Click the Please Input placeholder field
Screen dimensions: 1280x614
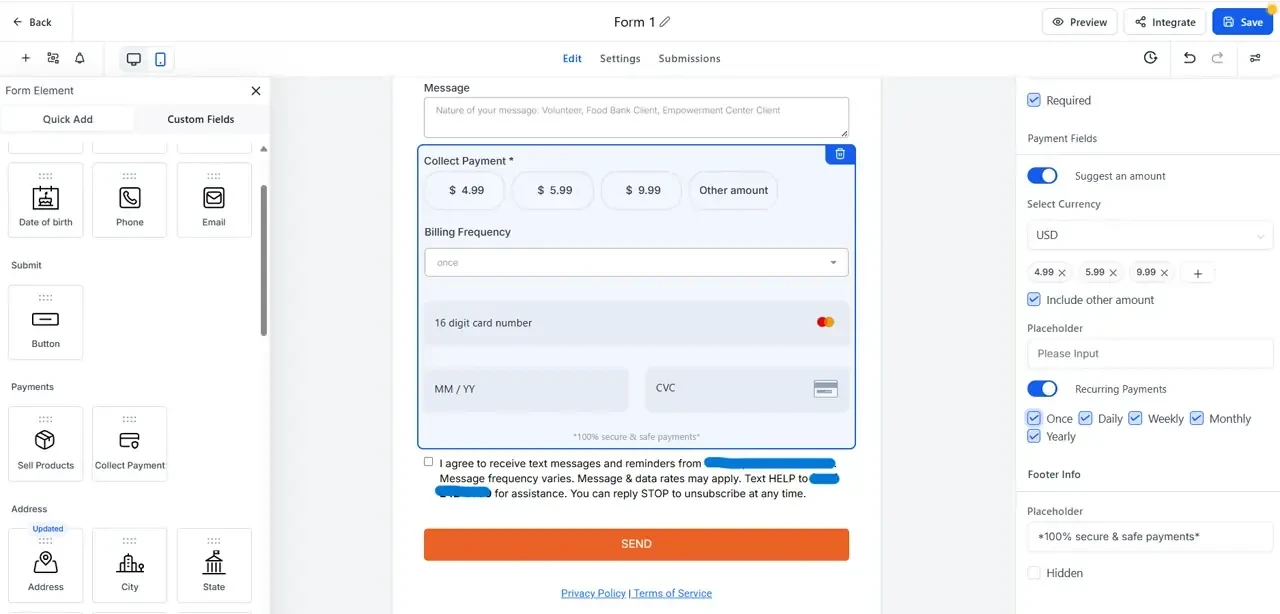coord(1150,353)
